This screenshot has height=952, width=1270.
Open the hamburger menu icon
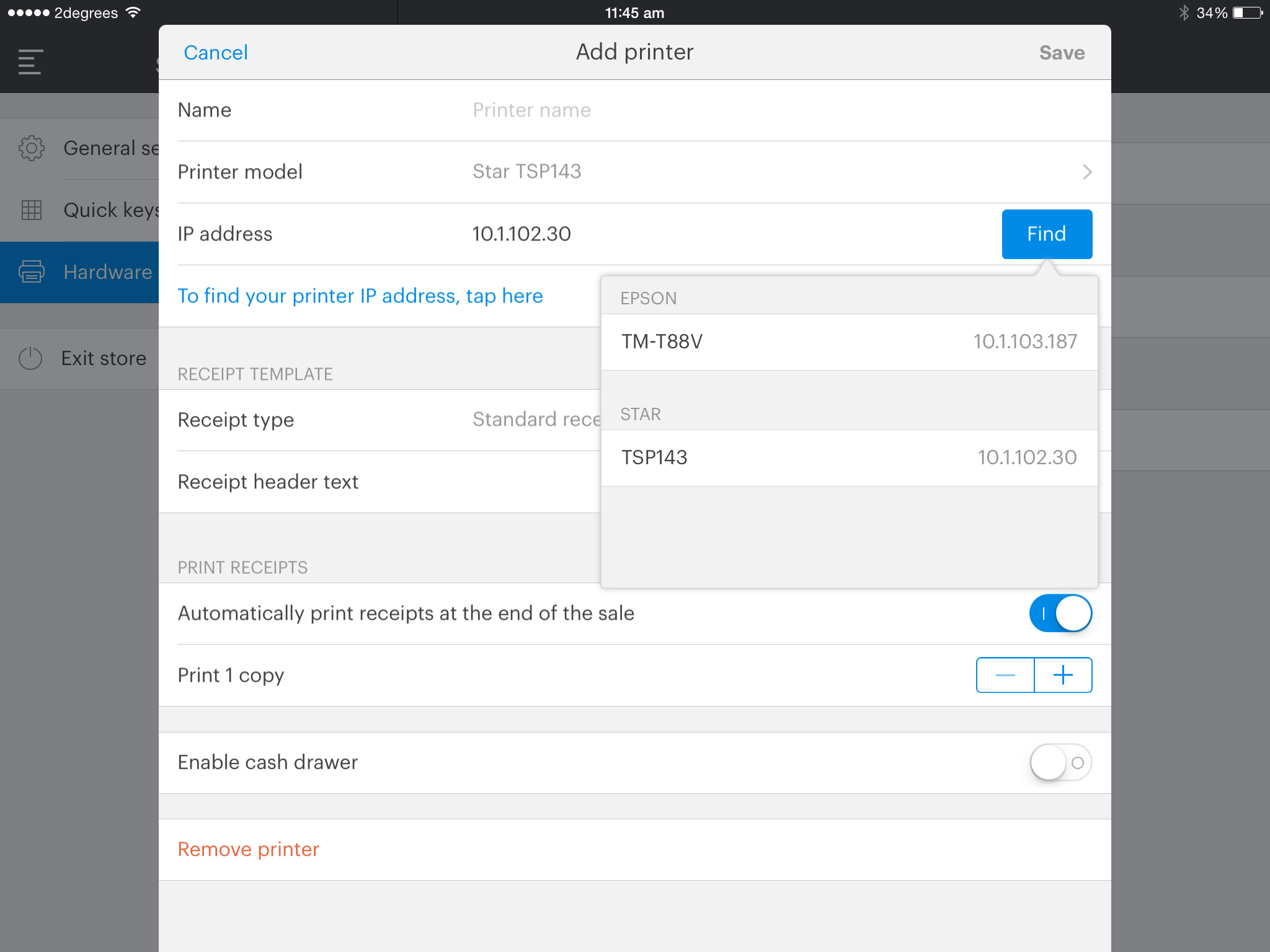(30, 62)
